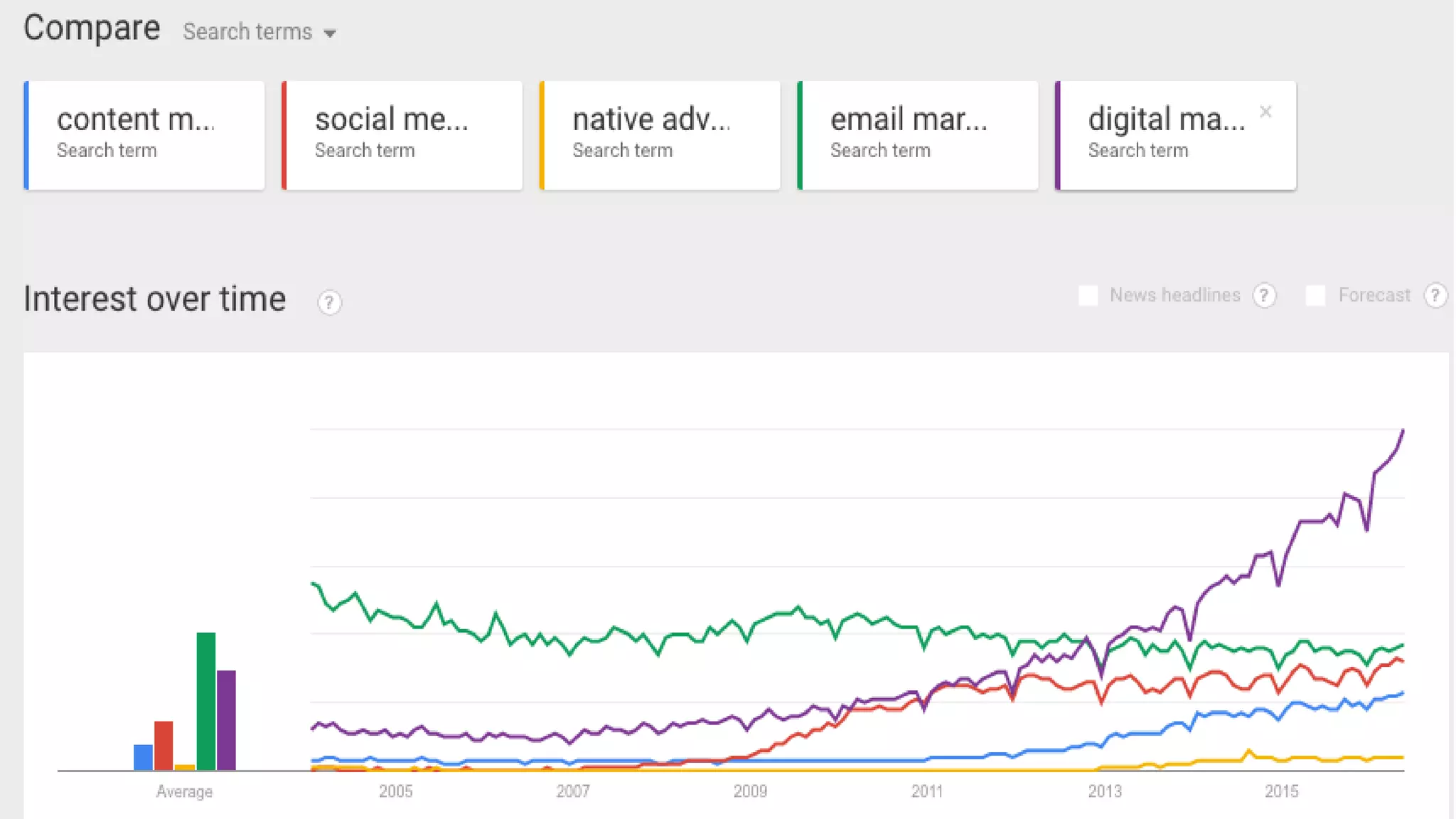Click the 2005 label on the timeline
This screenshot has width=1456, height=819.
[x=395, y=791]
